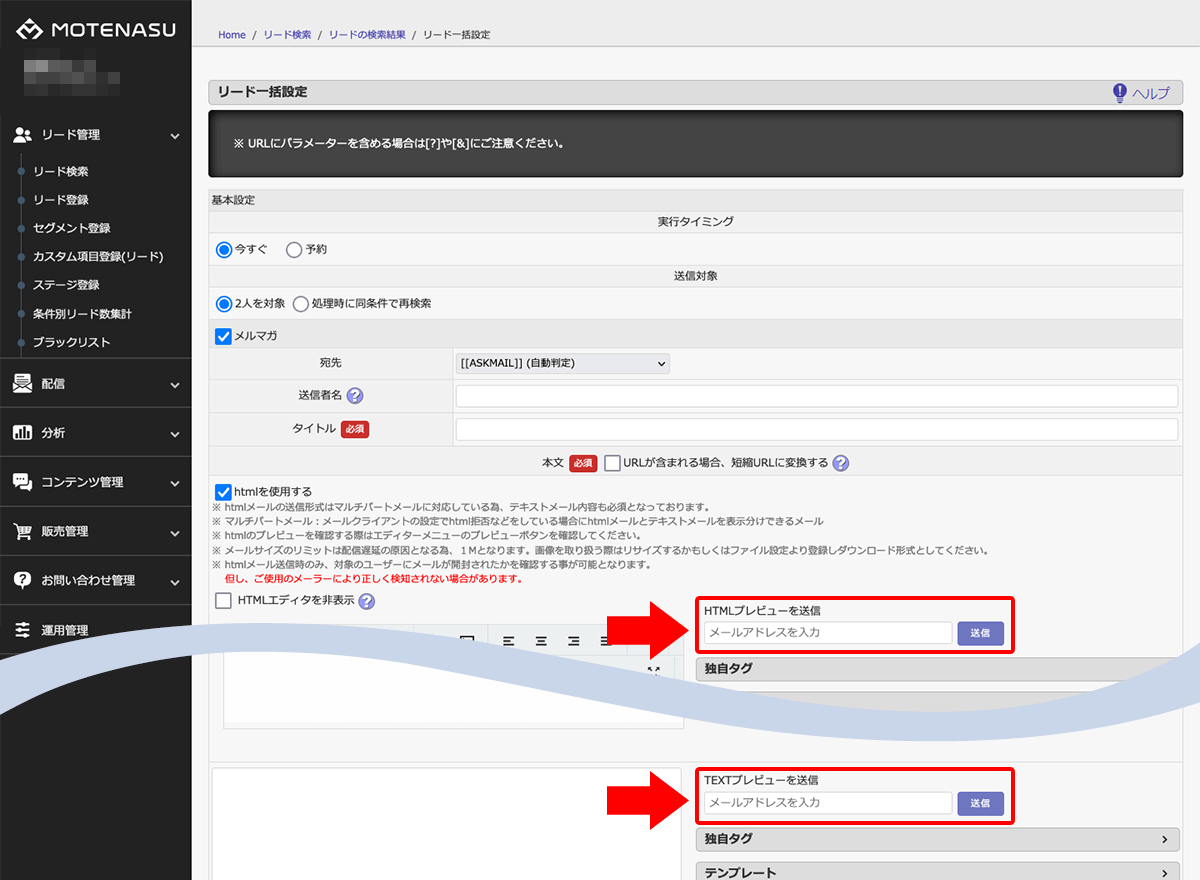Expand the 独自タグ panel under TEXT preview

click(937, 839)
